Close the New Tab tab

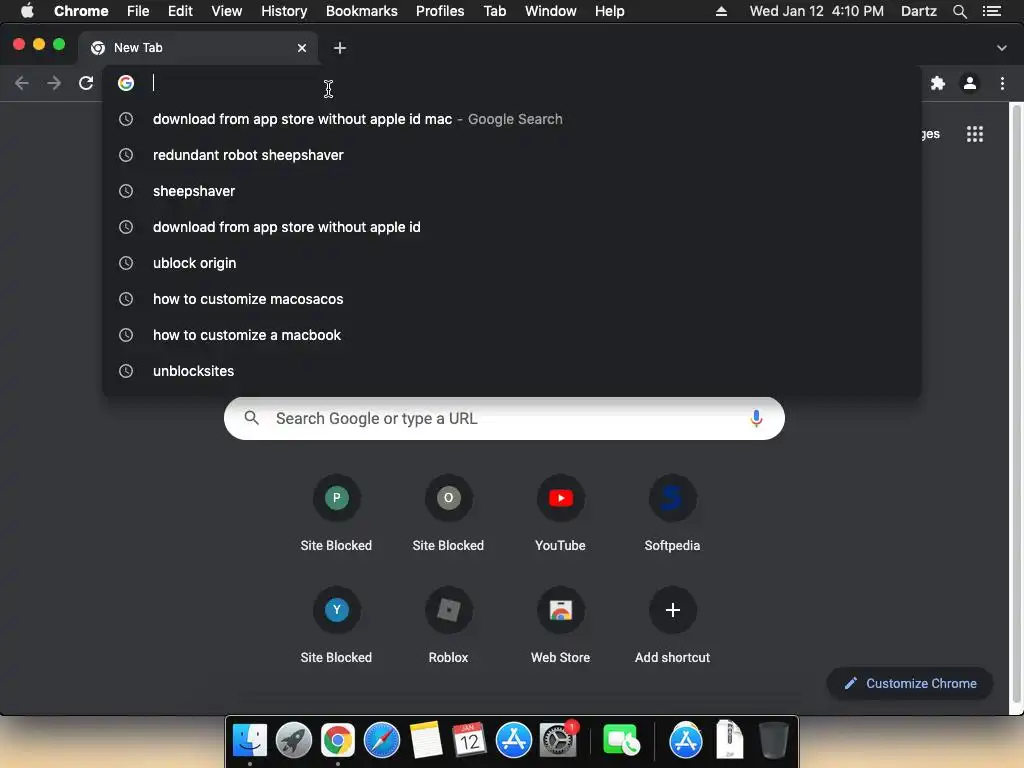point(302,48)
